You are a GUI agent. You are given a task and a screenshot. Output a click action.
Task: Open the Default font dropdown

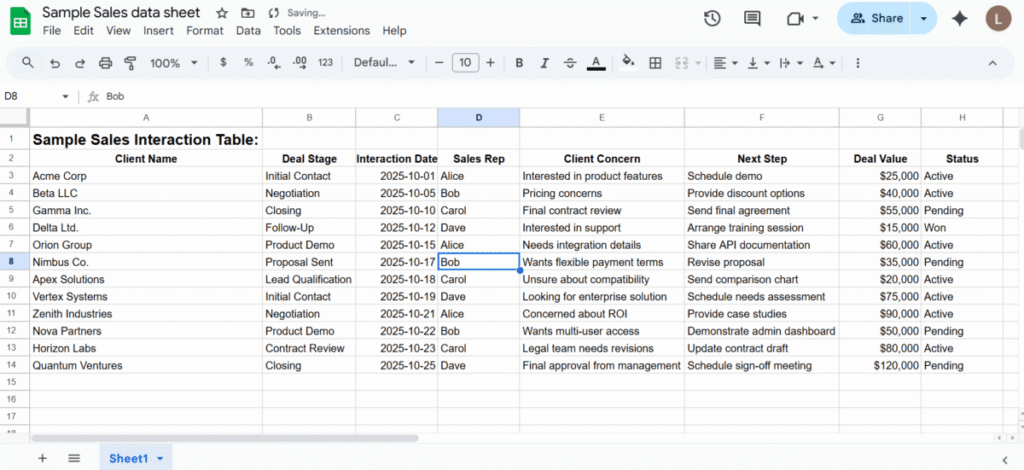[384, 63]
